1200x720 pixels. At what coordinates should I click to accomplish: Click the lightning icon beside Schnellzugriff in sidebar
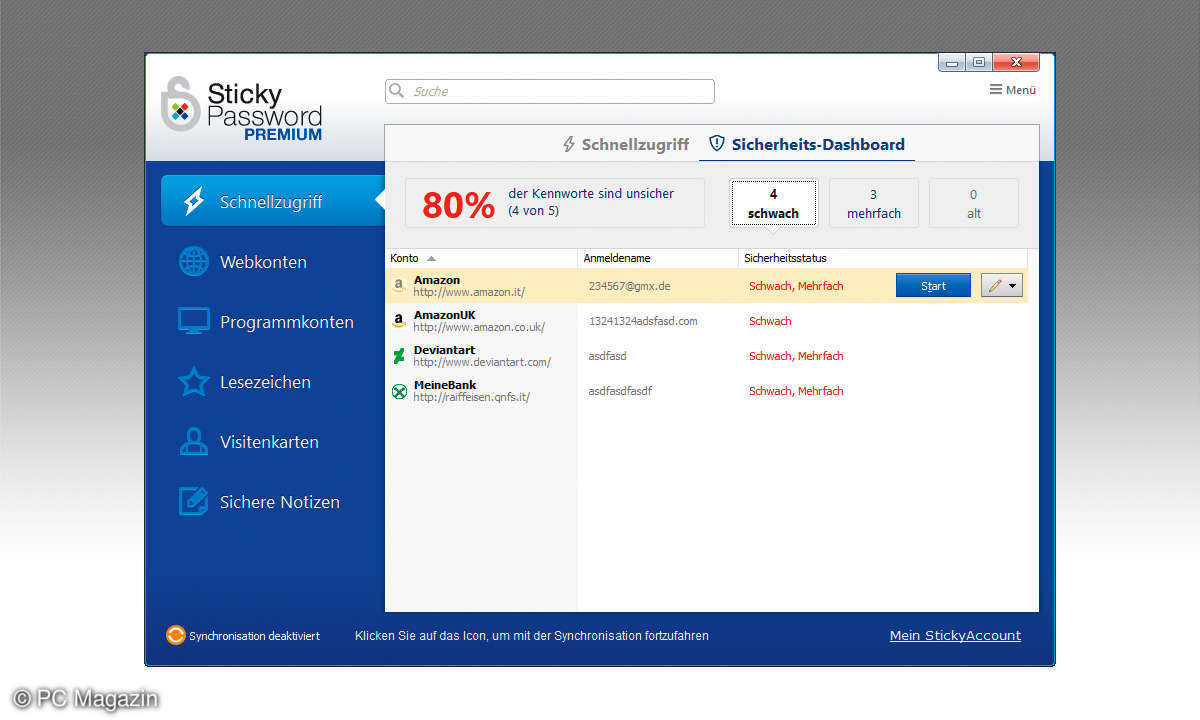click(x=194, y=201)
